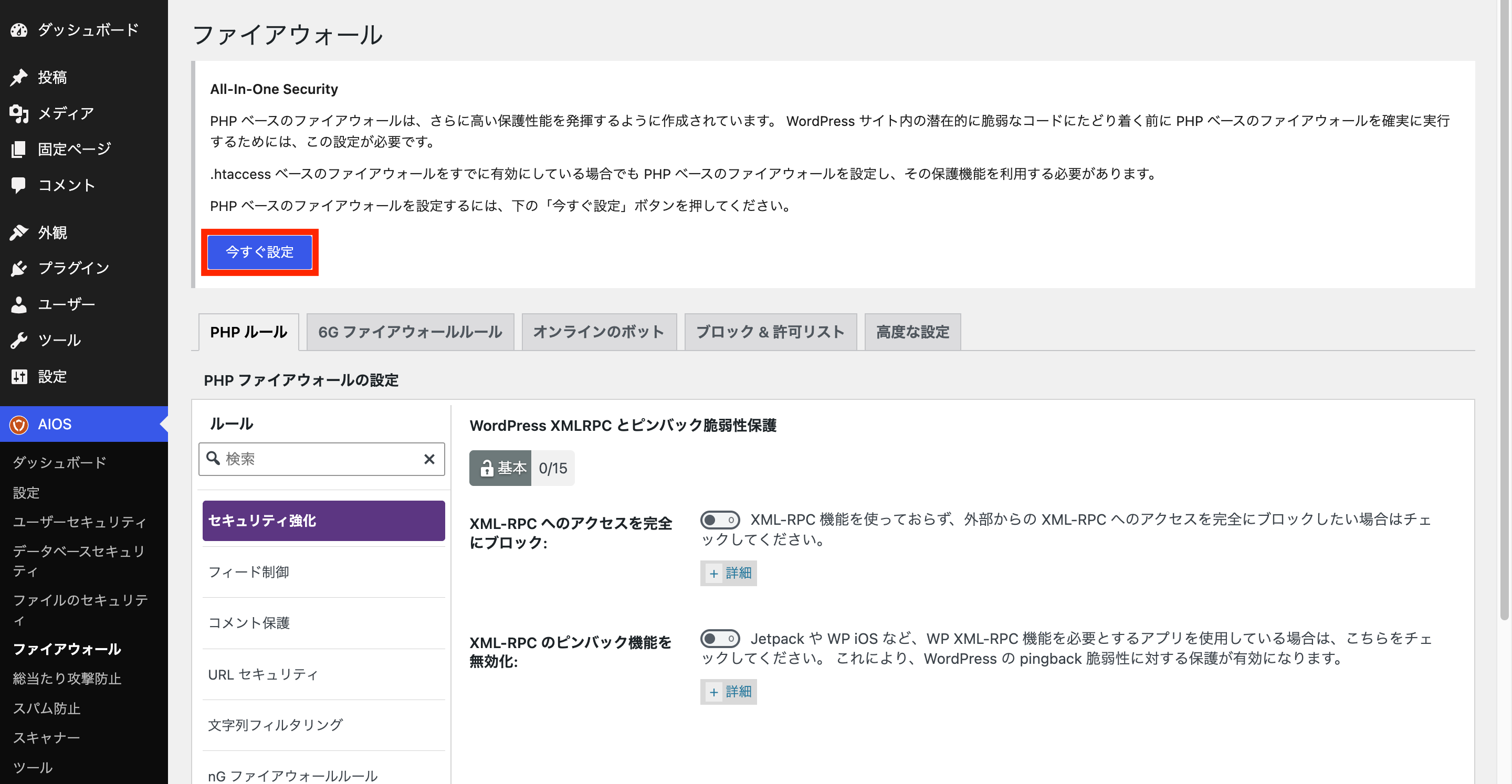This screenshot has width=1512, height=784.
Task: Select フィード制御 rule category
Action: [x=323, y=572]
